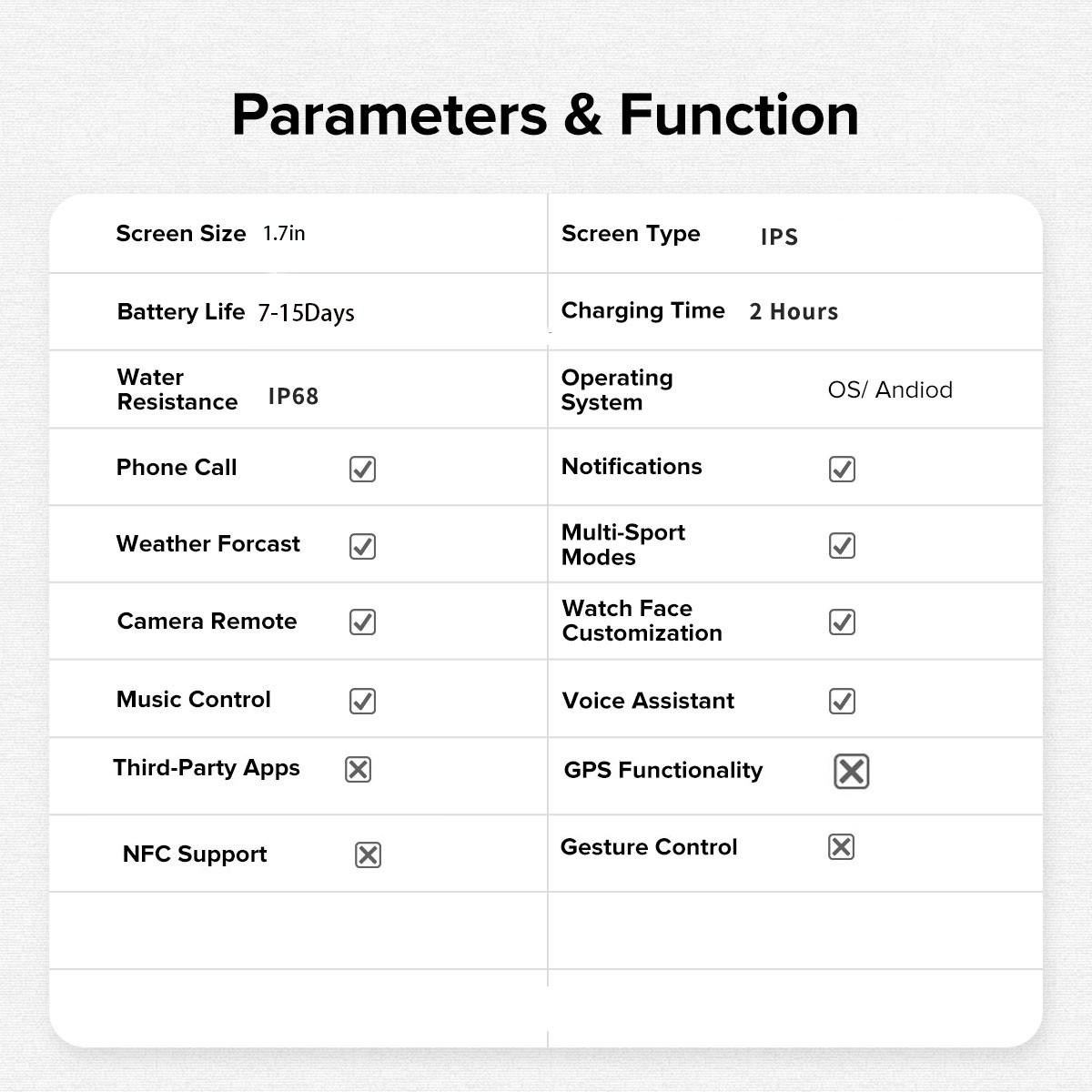Click the NFC Support X box
The width and height of the screenshot is (1092, 1092).
(x=368, y=854)
